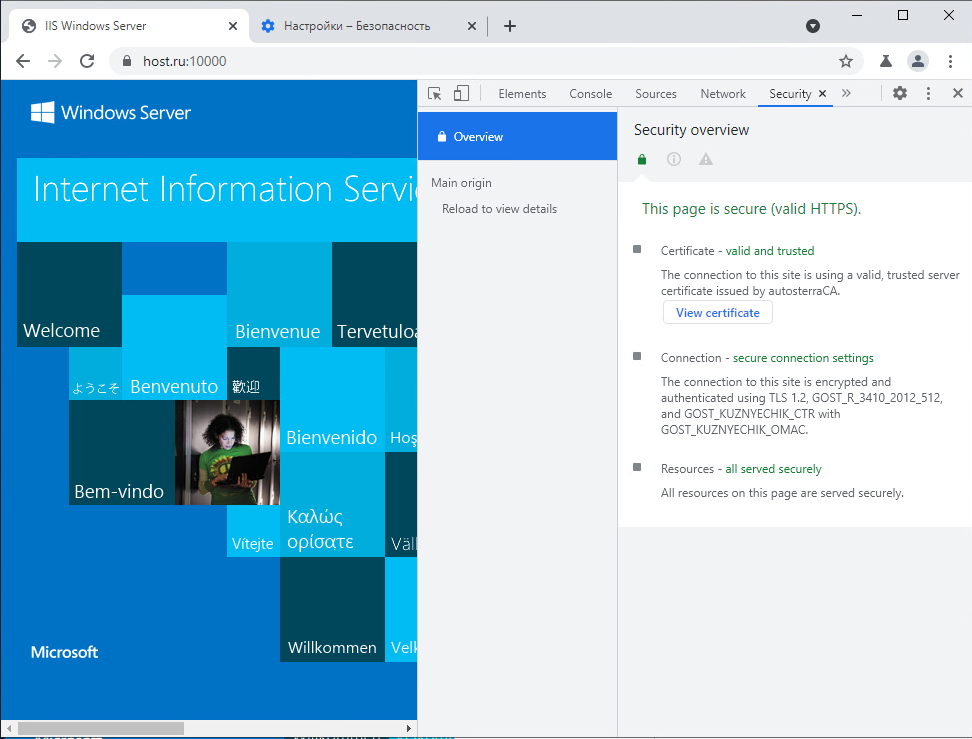Open the DevTools Console panel
The width and height of the screenshot is (972, 739).
pyautogui.click(x=590, y=94)
